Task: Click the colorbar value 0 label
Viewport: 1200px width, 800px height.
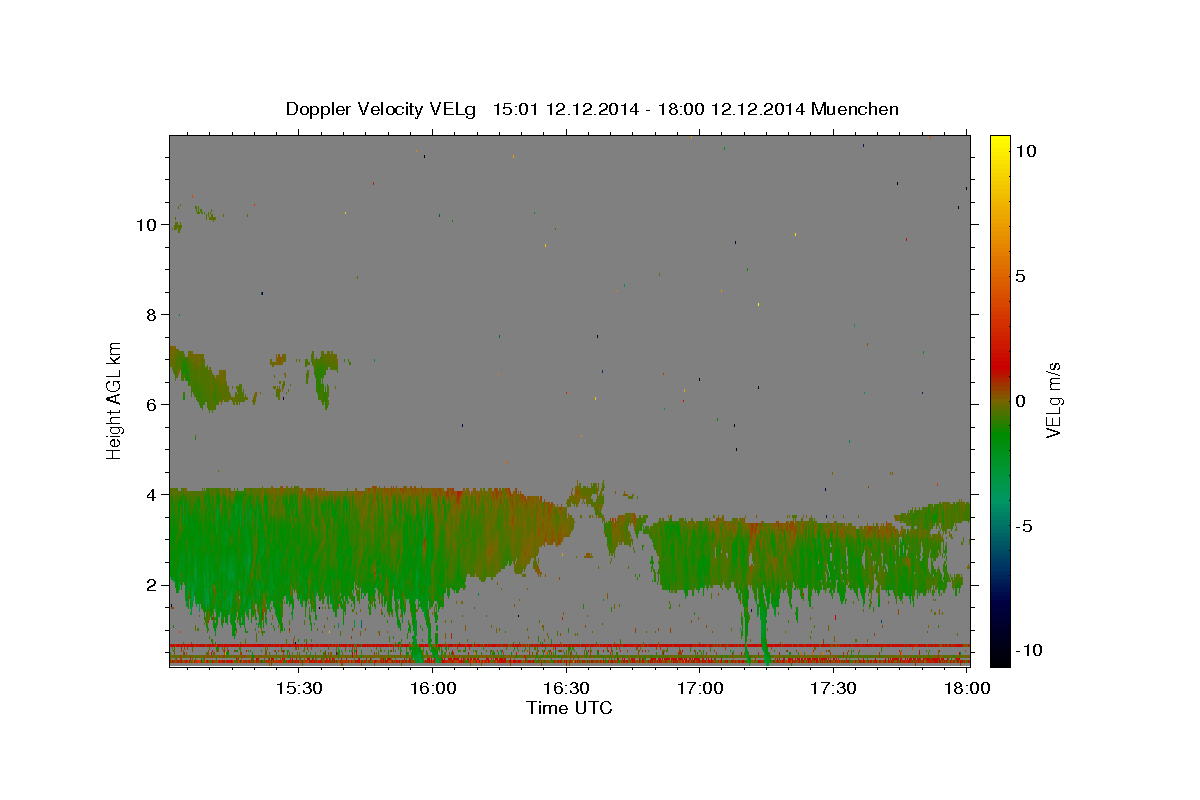Action: click(x=1020, y=401)
